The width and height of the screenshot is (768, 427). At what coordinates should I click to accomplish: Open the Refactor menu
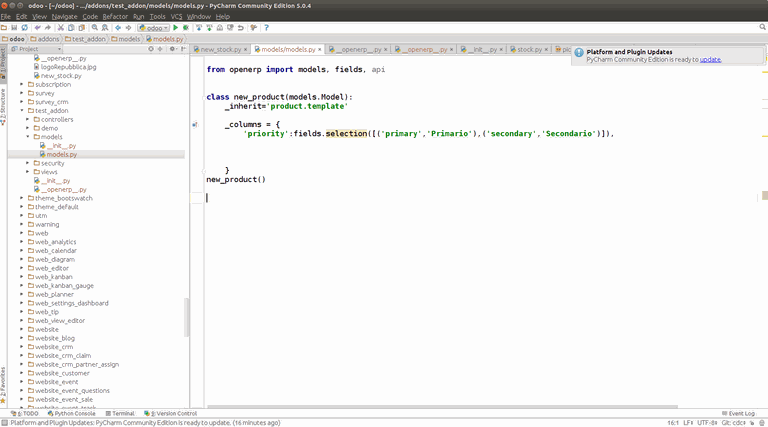coord(115,17)
